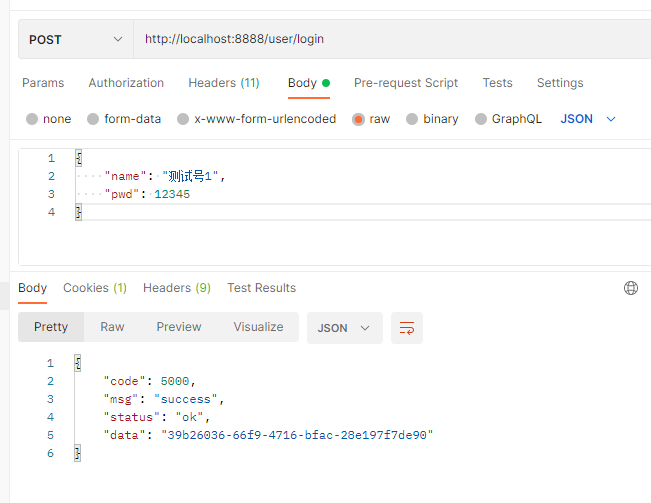Open the Tests tab
This screenshot has height=503, width=651.
tap(497, 83)
